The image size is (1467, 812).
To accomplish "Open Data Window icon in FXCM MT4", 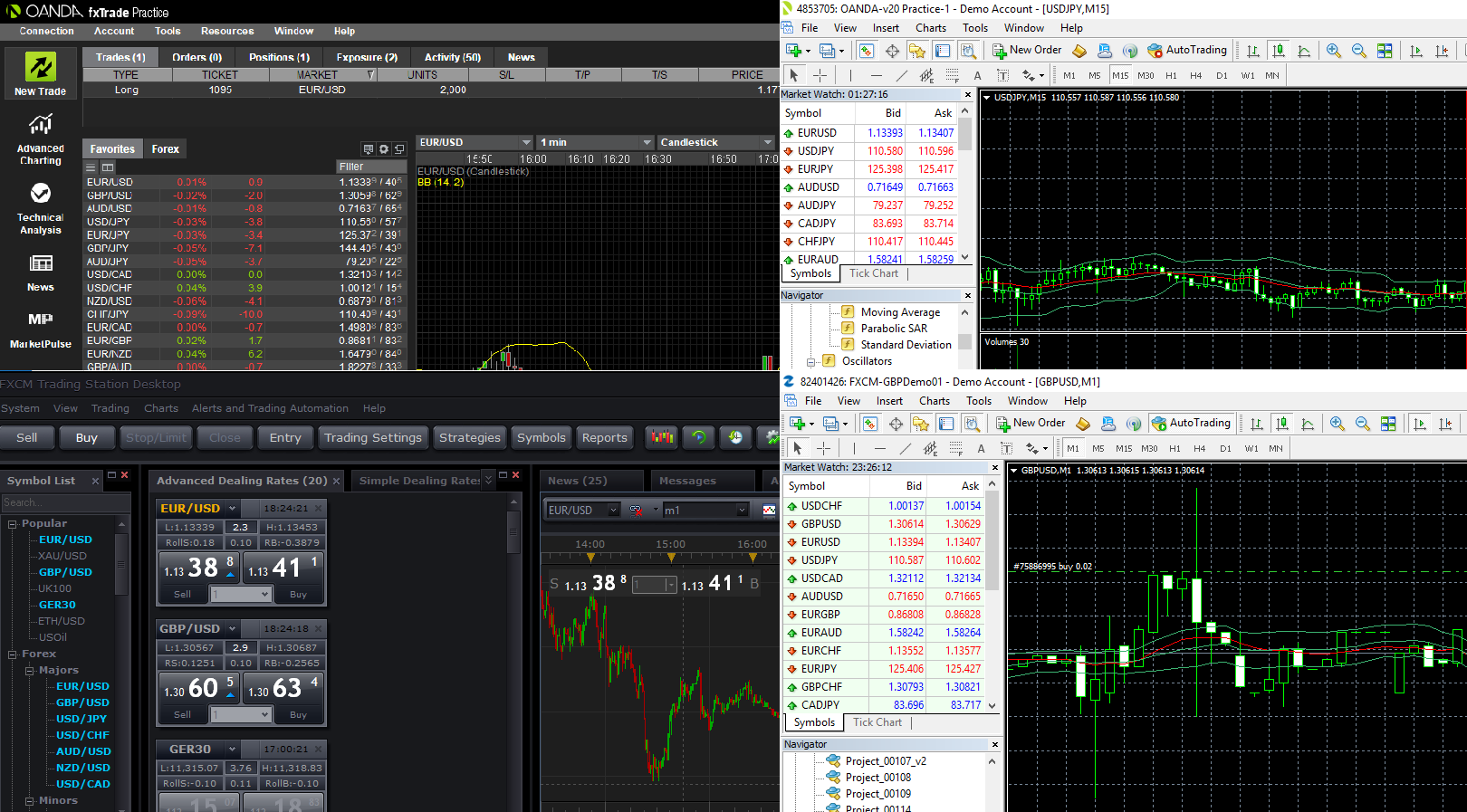I will (896, 424).
